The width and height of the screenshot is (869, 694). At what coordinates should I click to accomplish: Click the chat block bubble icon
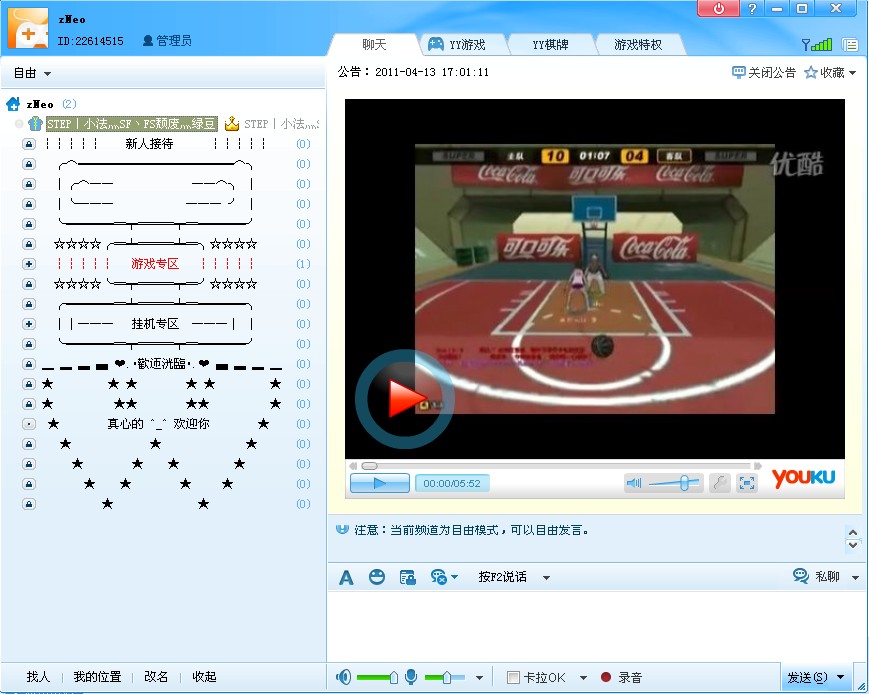point(438,577)
